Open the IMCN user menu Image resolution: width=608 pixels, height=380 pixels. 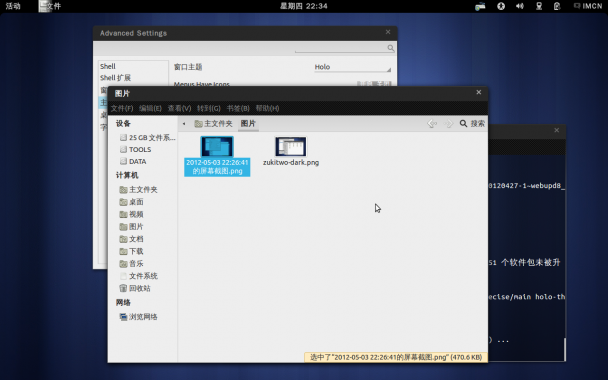(x=588, y=6)
